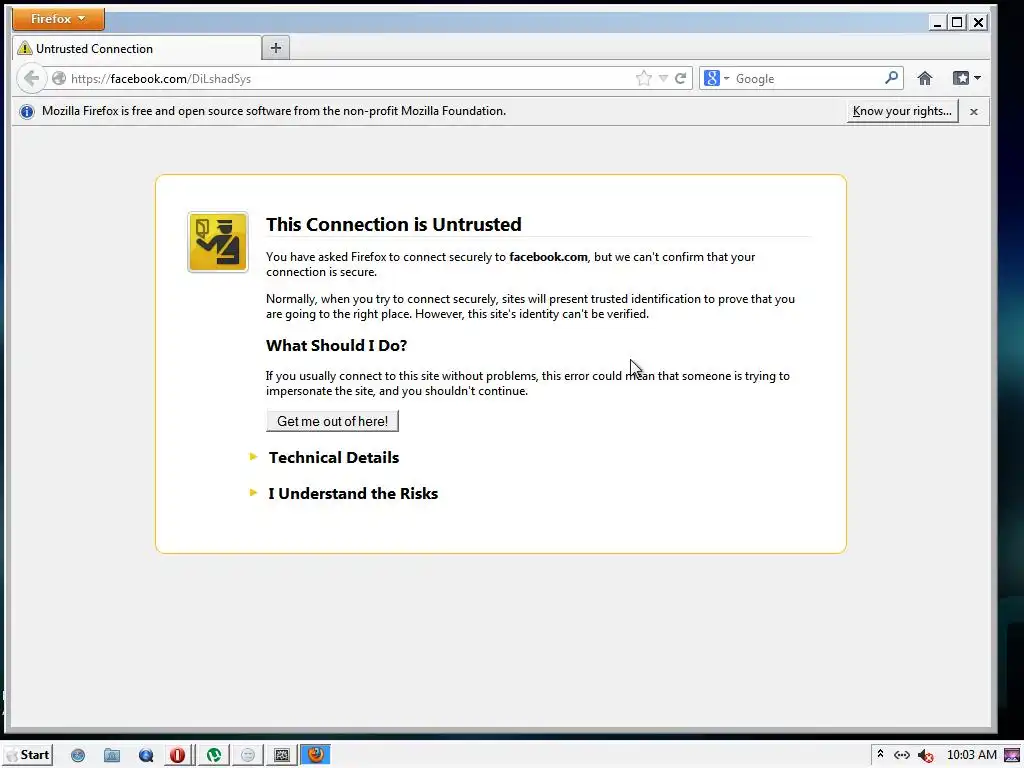Click the yellow passport officer warning icon
Image resolution: width=1024 pixels, height=768 pixels.
coord(217,242)
